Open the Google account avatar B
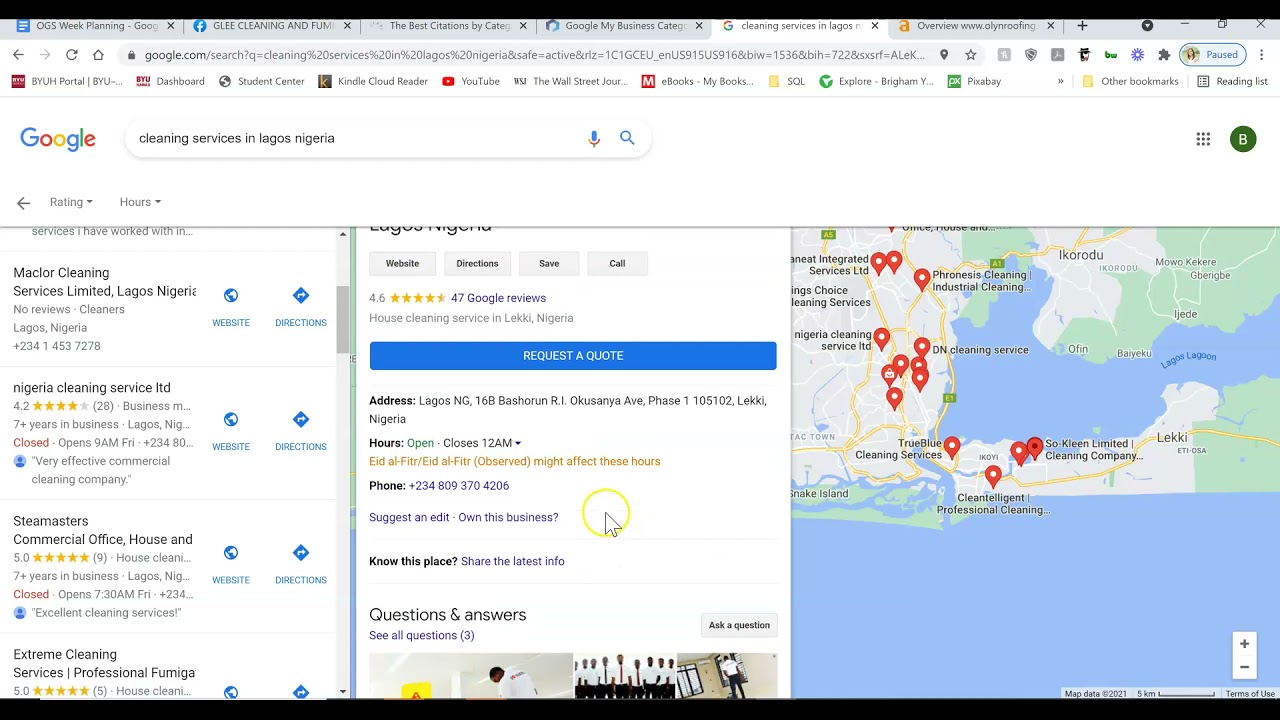The width and height of the screenshot is (1280, 720). click(x=1243, y=139)
